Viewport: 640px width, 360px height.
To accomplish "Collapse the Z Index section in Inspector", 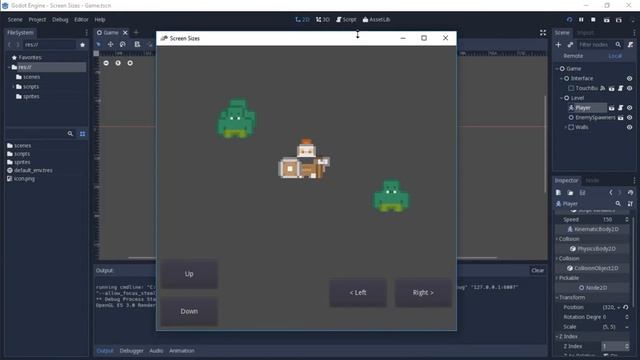I will [557, 337].
